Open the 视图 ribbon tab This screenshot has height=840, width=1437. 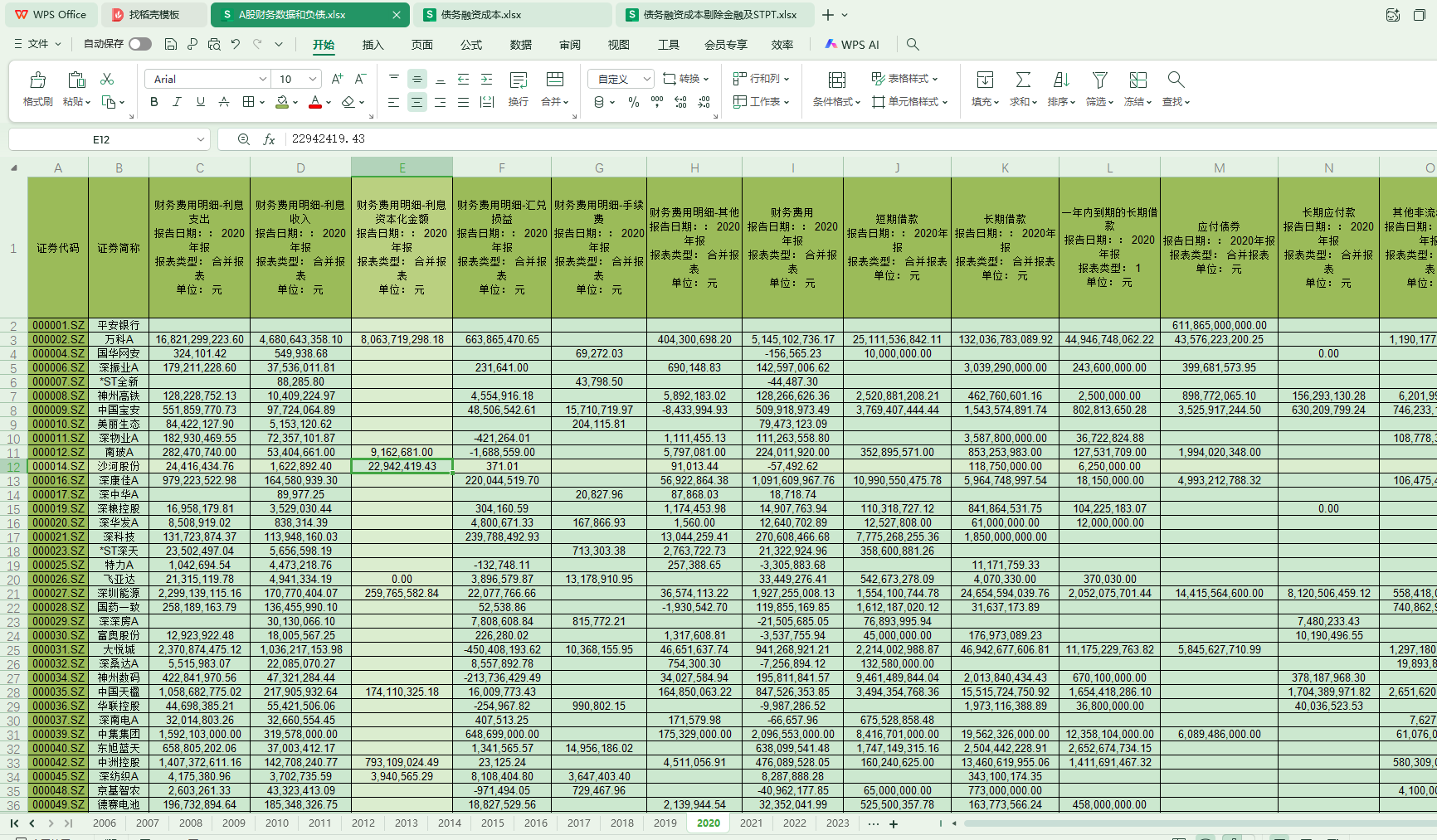pos(619,45)
